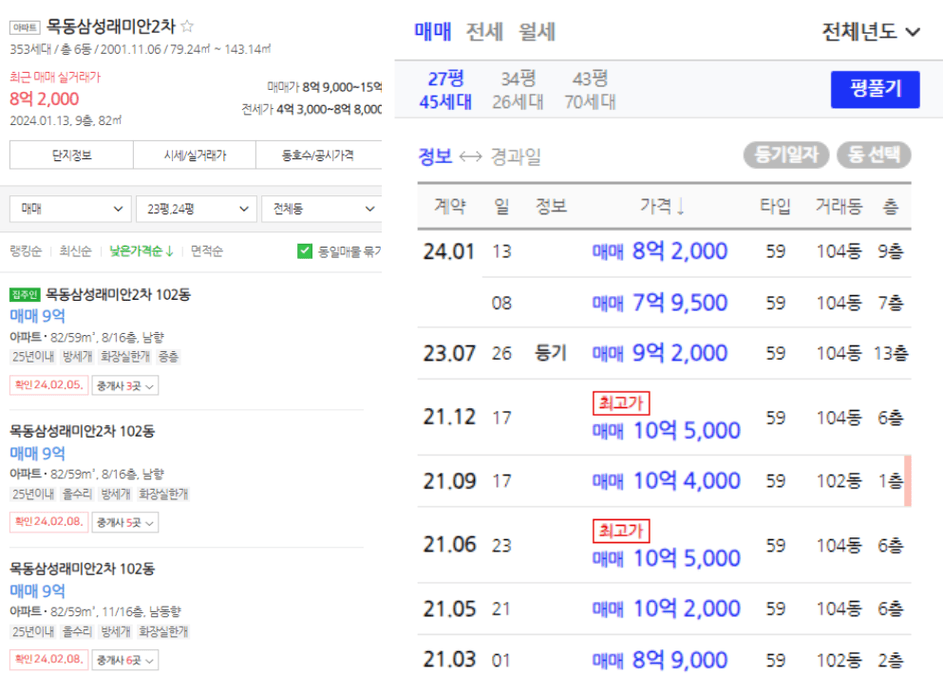
Task: Expand the 전체년도 year selector
Action: coord(871,31)
